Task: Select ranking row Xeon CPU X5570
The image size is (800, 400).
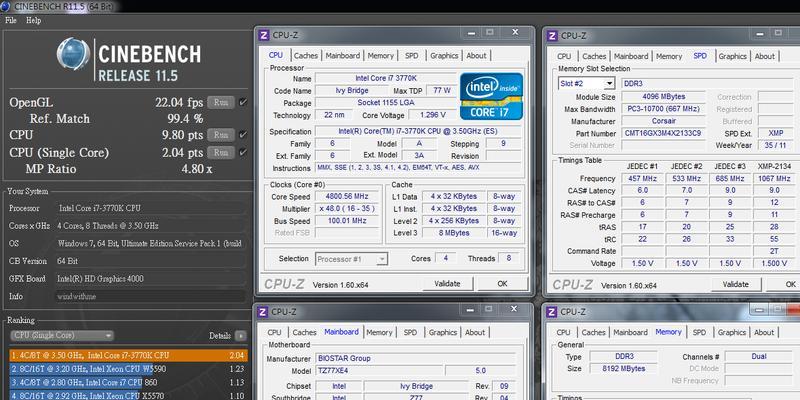Action: coord(129,395)
